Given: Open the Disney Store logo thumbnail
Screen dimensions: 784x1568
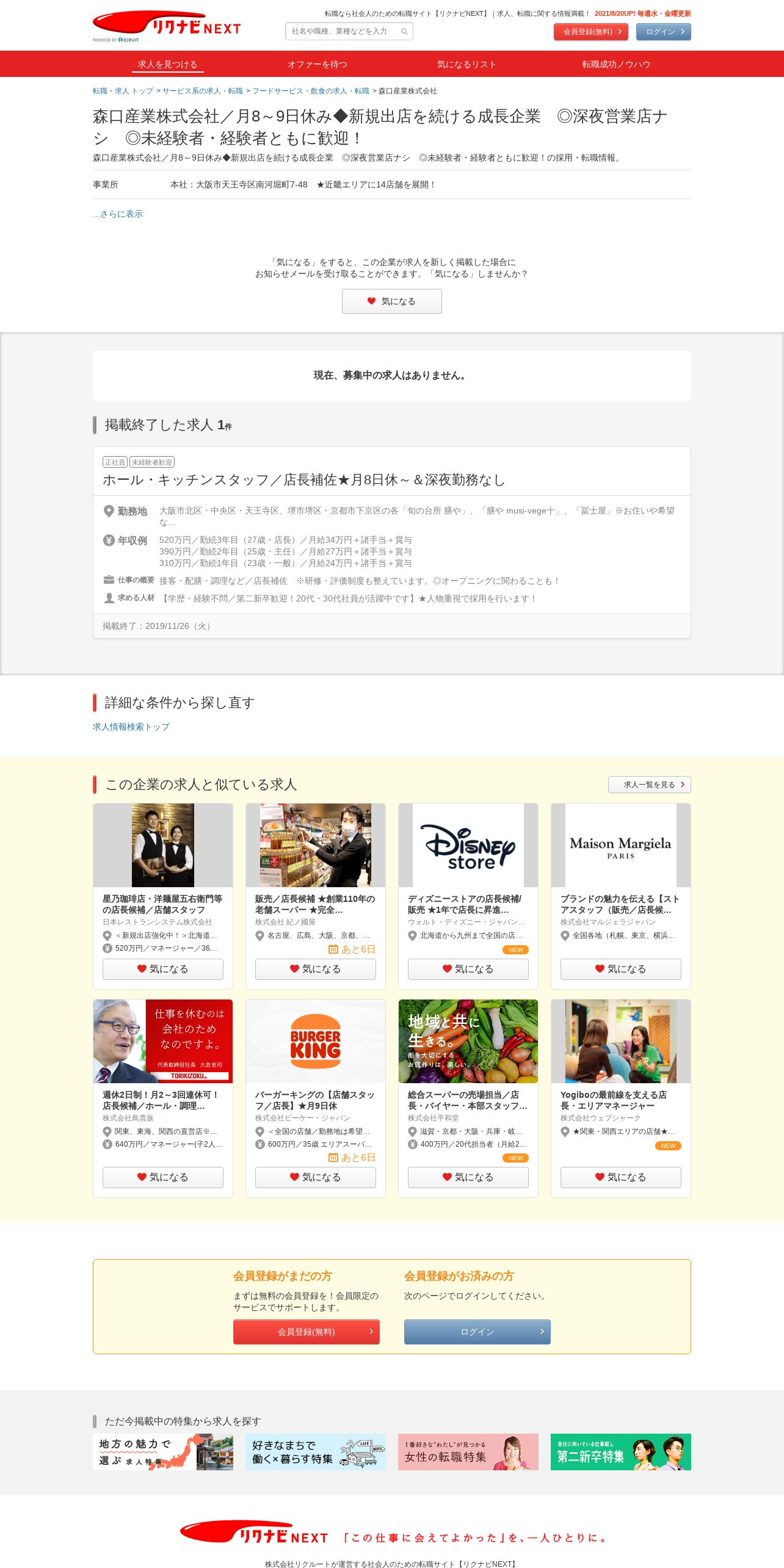Looking at the screenshot, I should pyautogui.click(x=468, y=845).
